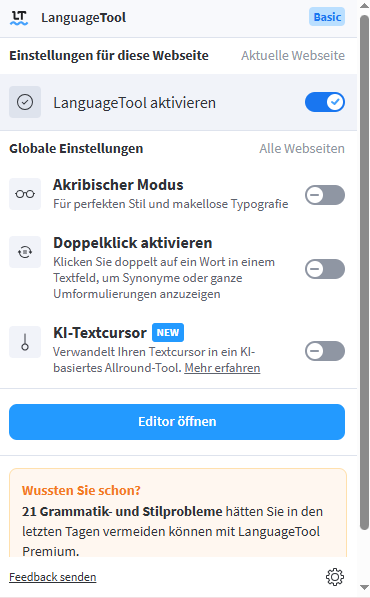Click the 21 Grammatik- und Stilprobleme text
This screenshot has width=370, height=598.
[122, 511]
